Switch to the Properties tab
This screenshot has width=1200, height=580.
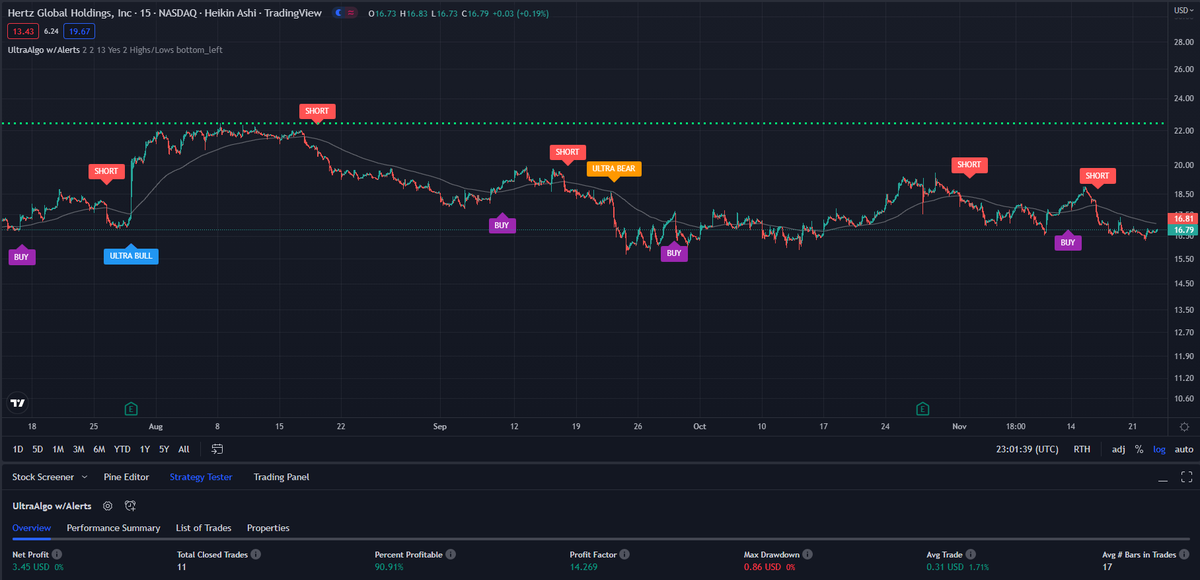point(268,527)
